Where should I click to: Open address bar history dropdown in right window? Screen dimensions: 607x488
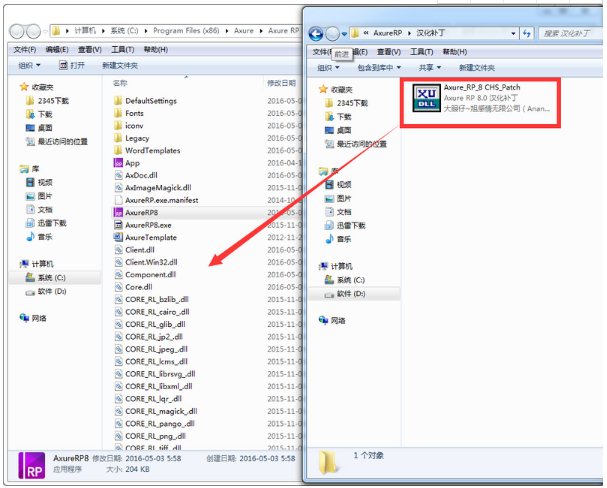[513, 34]
